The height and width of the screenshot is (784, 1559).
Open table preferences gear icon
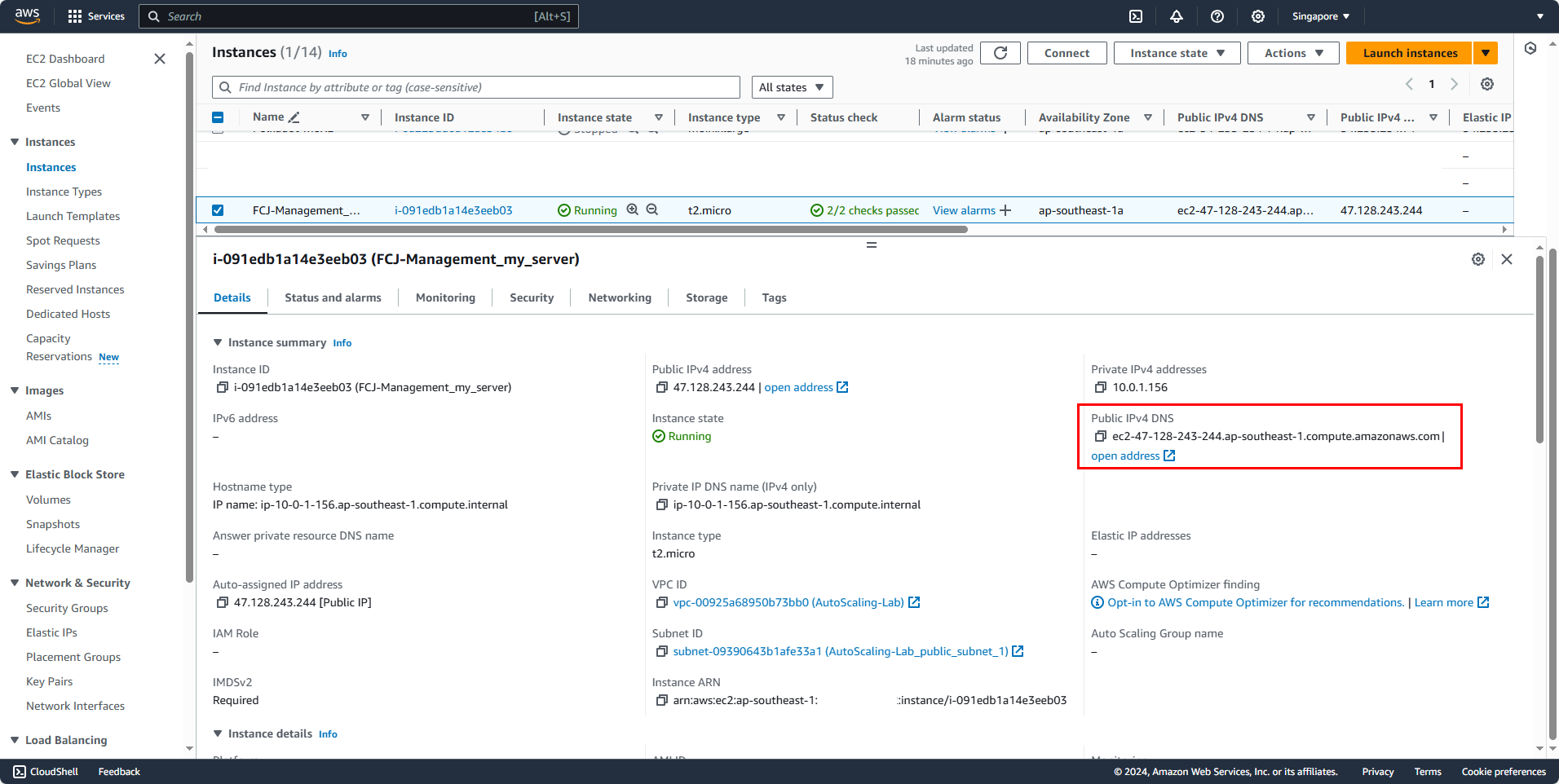click(1487, 85)
